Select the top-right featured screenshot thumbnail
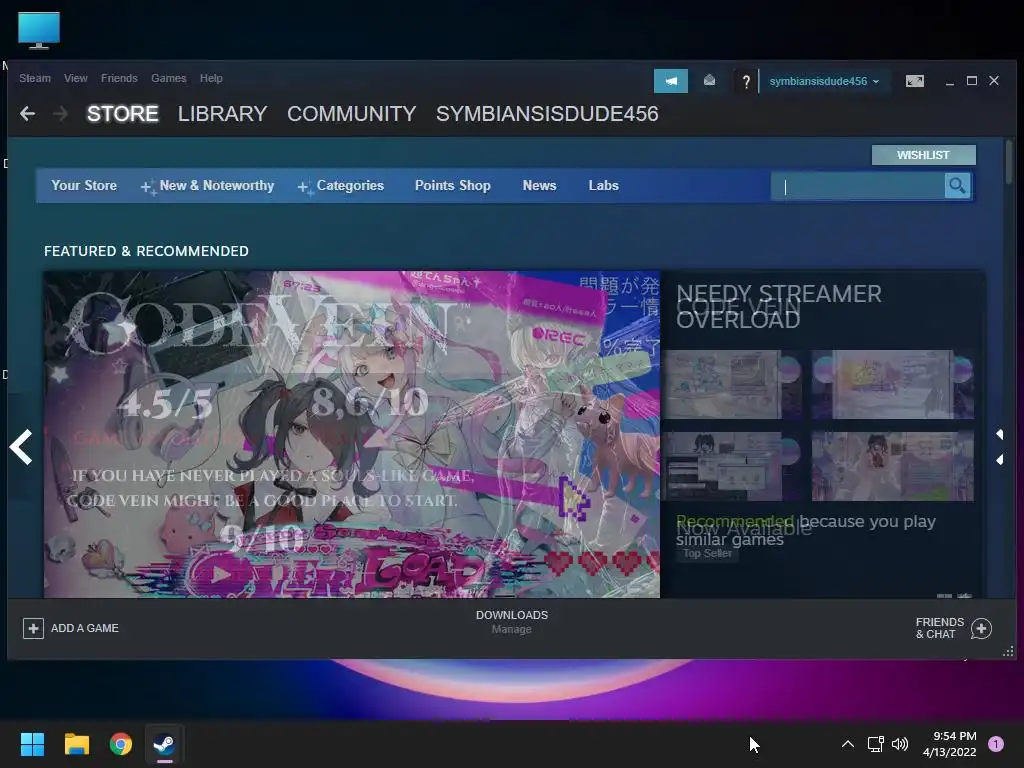 (893, 384)
